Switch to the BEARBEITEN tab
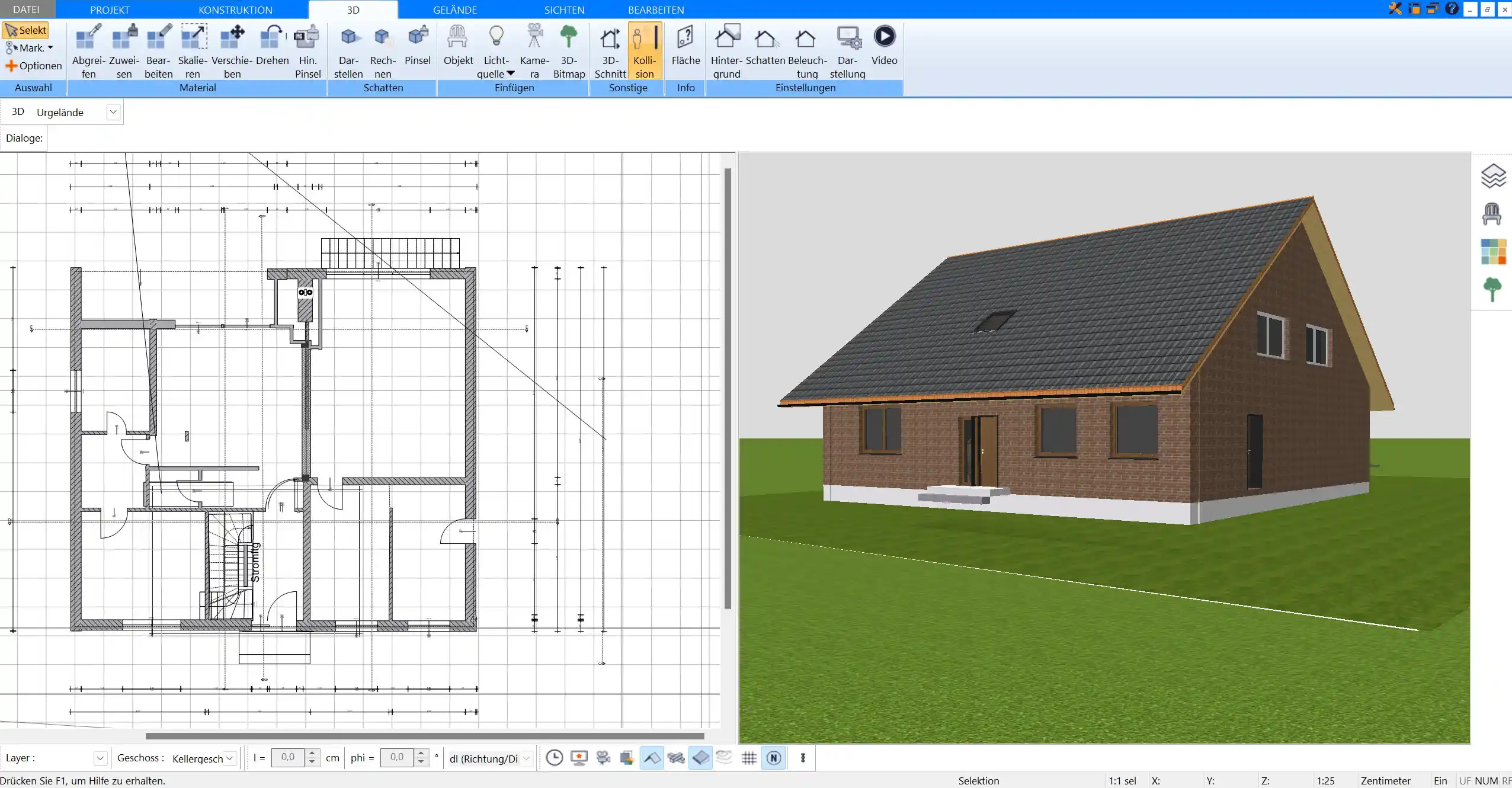The height and width of the screenshot is (788, 1512). (656, 9)
